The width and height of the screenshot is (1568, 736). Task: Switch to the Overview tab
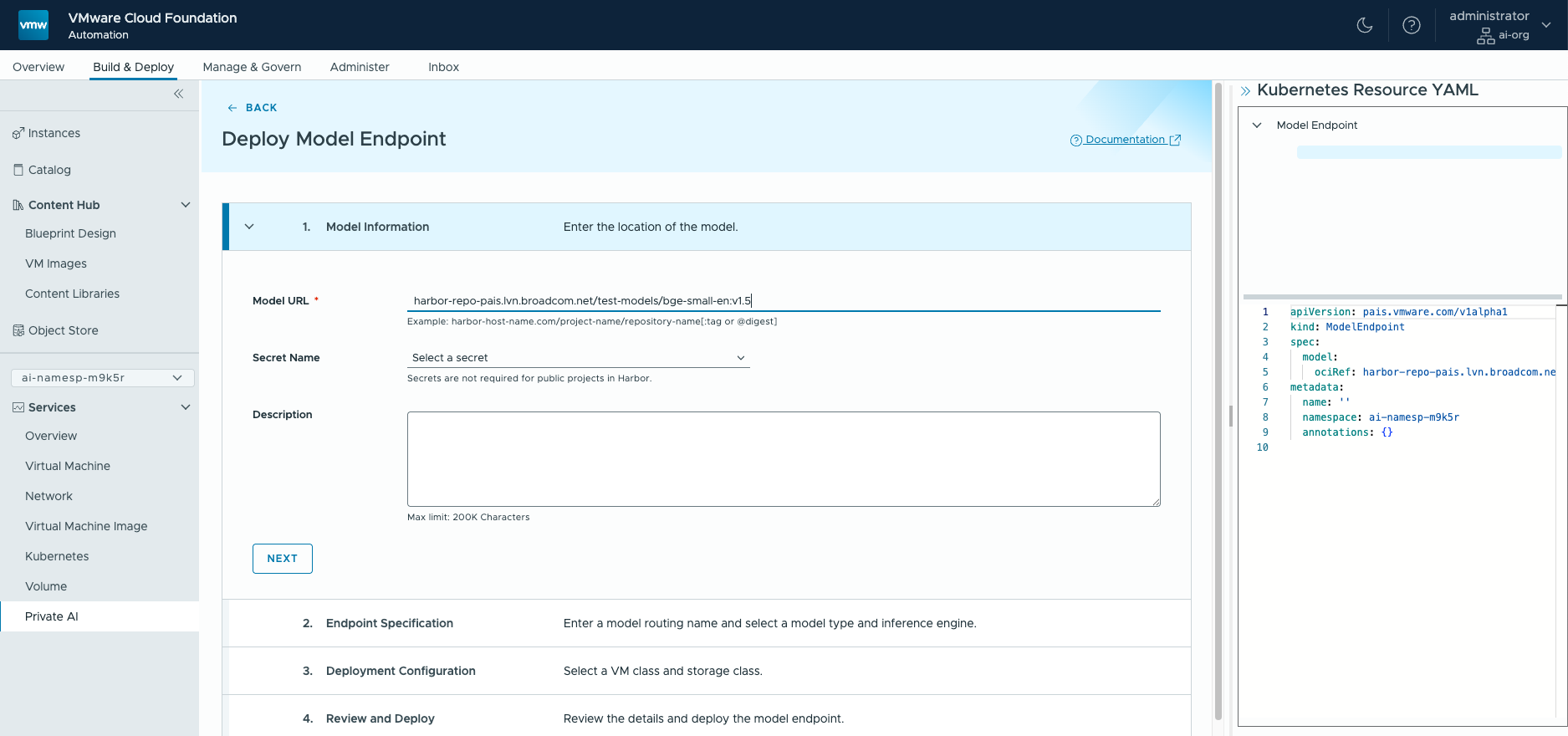point(38,67)
